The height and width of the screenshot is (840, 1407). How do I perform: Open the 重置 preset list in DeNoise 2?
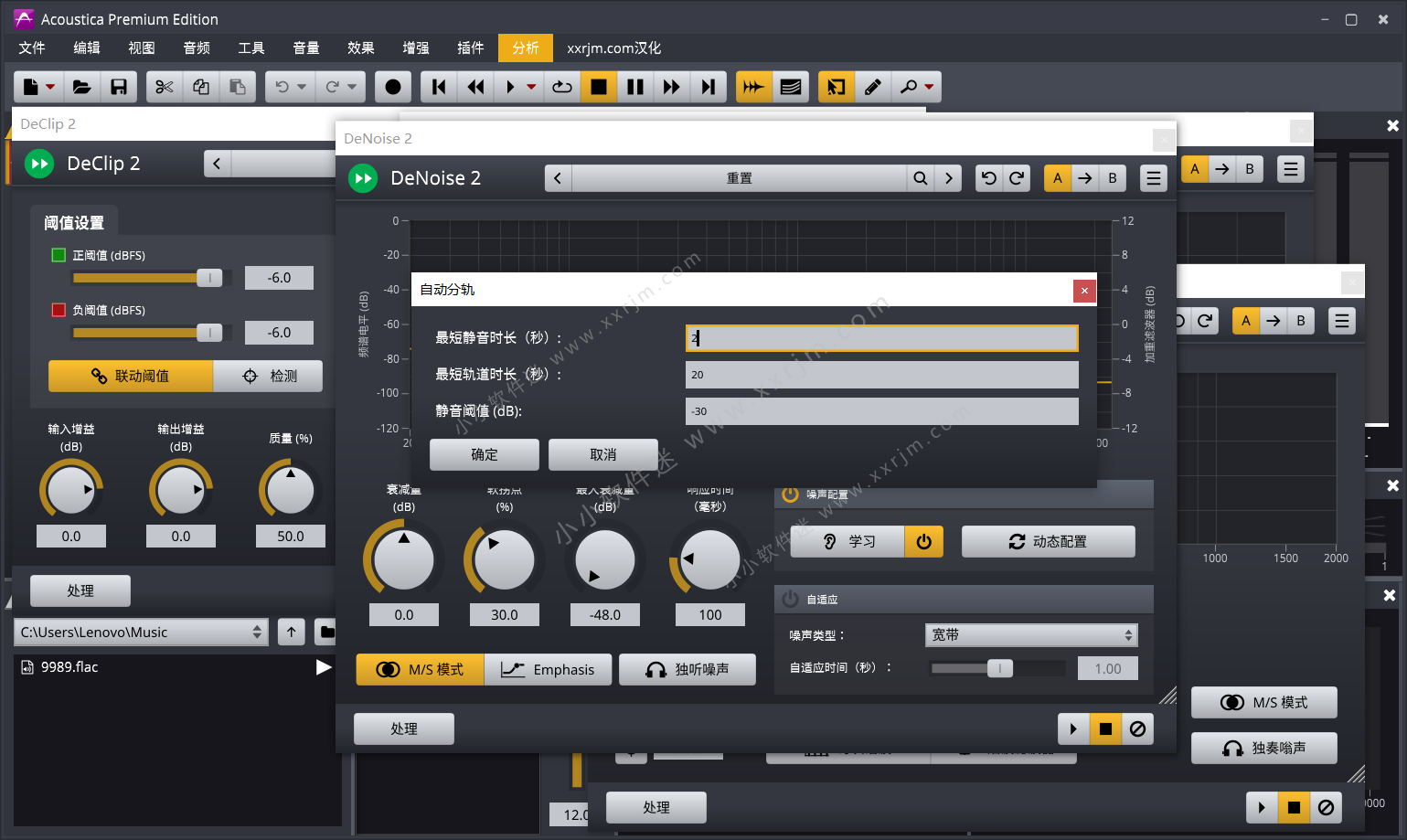point(740,178)
